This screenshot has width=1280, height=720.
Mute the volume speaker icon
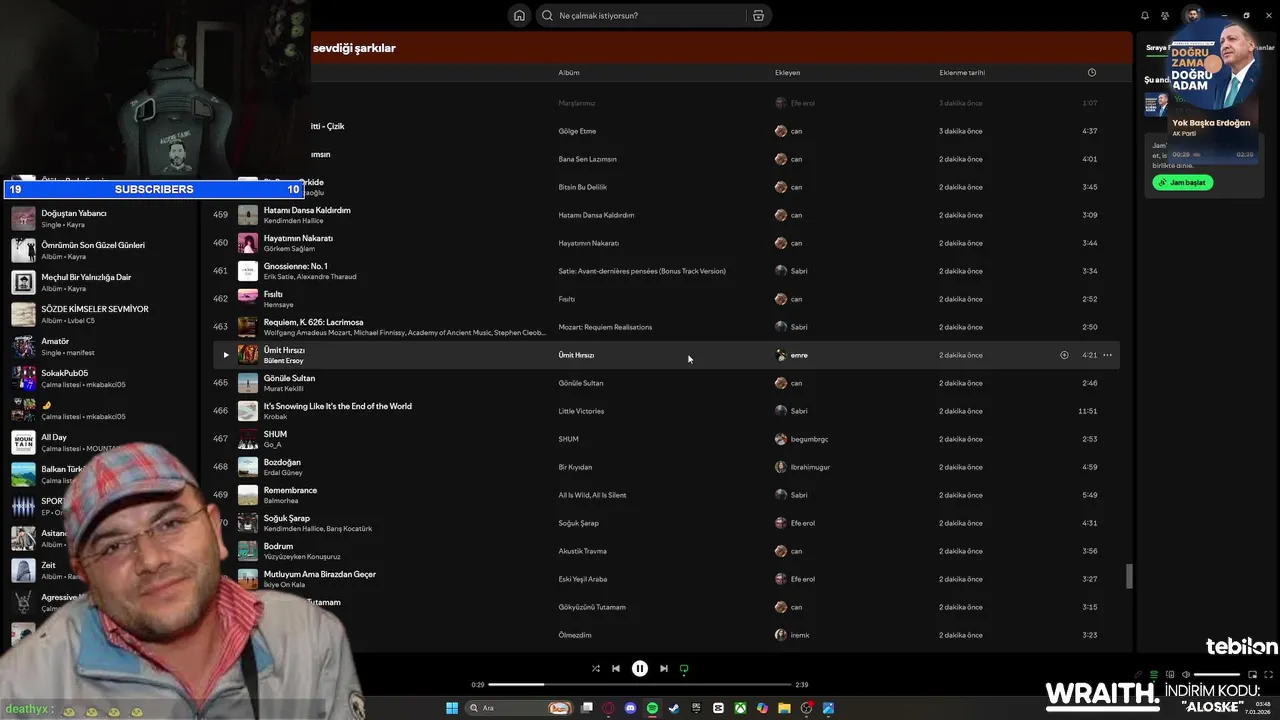tap(1186, 675)
